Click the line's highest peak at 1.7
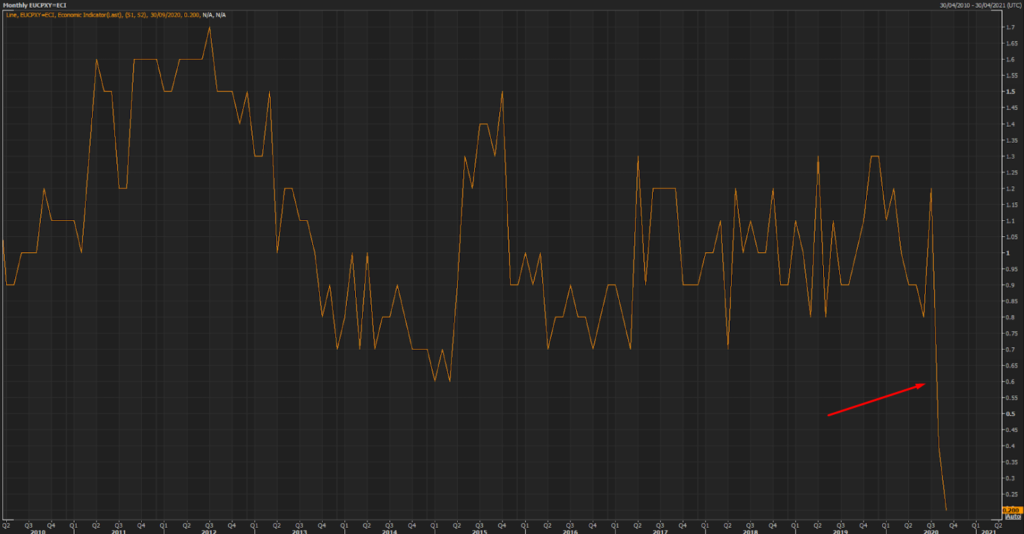1024x534 pixels. coord(209,27)
